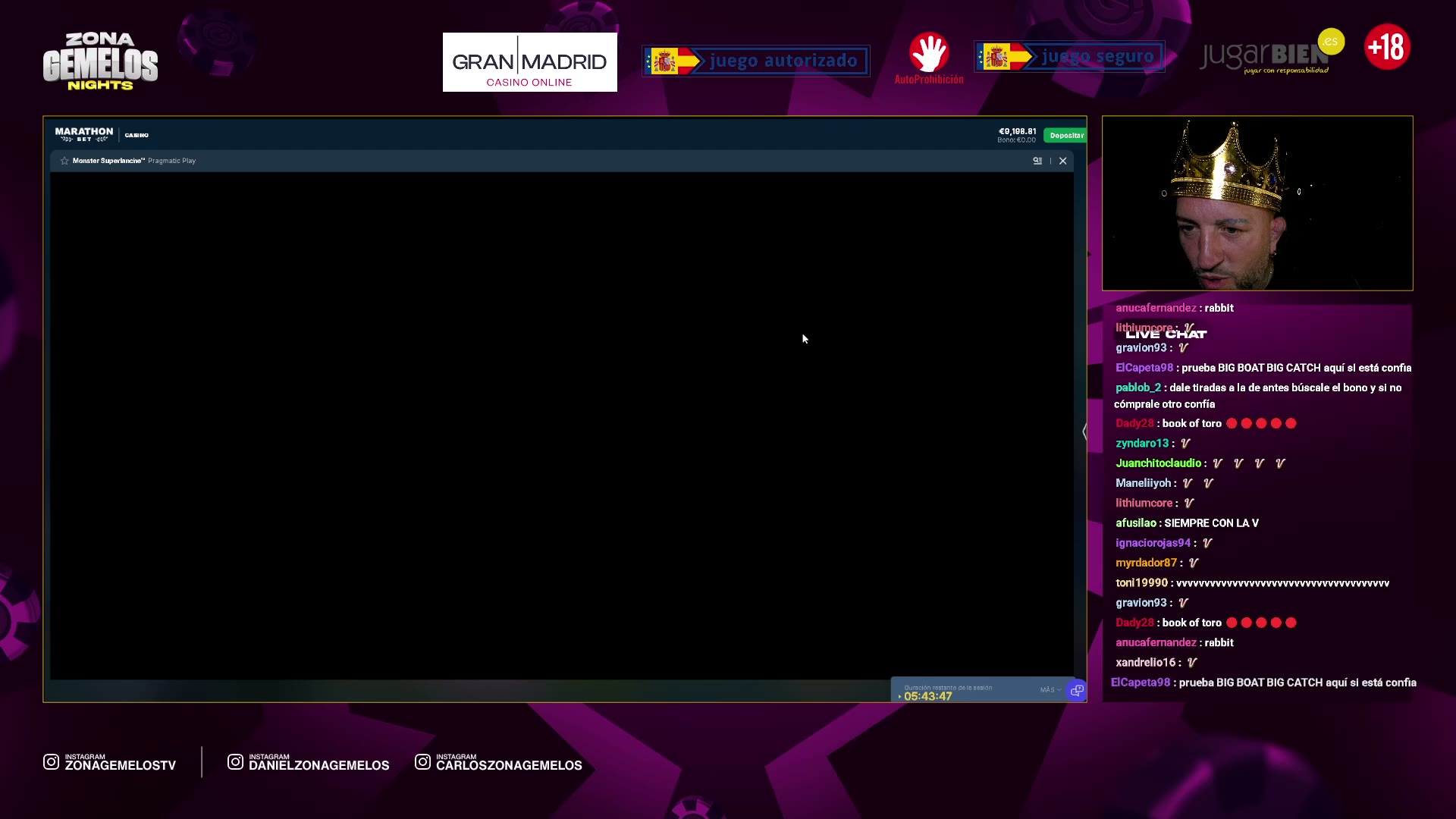This screenshot has width=1456, height=819.
Task: Click the Instagram icon beside CARLOSZONAGEMELOS
Action: click(422, 761)
